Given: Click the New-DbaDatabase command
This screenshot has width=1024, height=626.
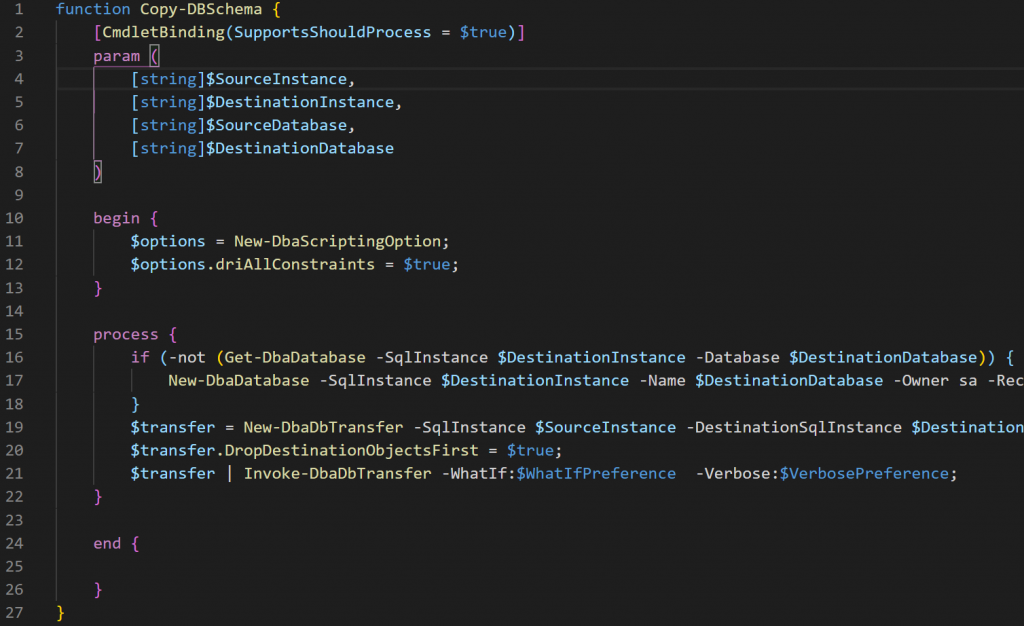Looking at the screenshot, I should [238, 380].
